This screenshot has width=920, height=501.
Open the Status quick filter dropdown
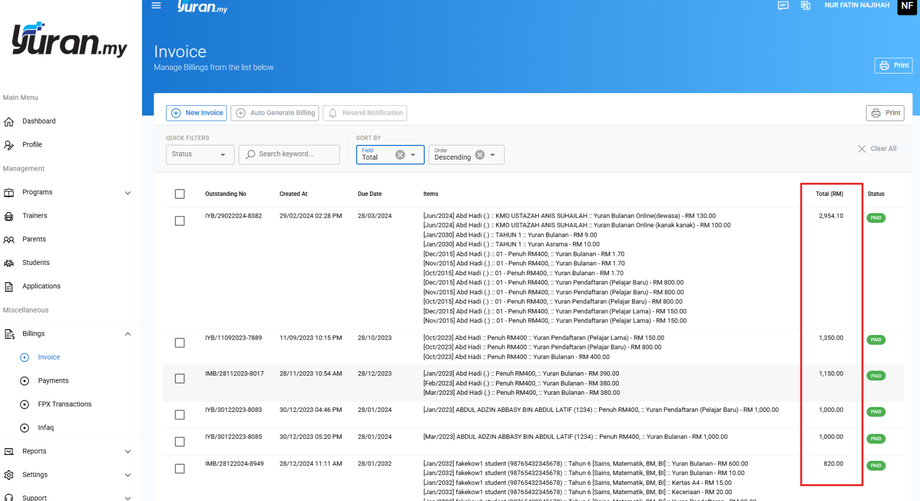click(x=199, y=154)
